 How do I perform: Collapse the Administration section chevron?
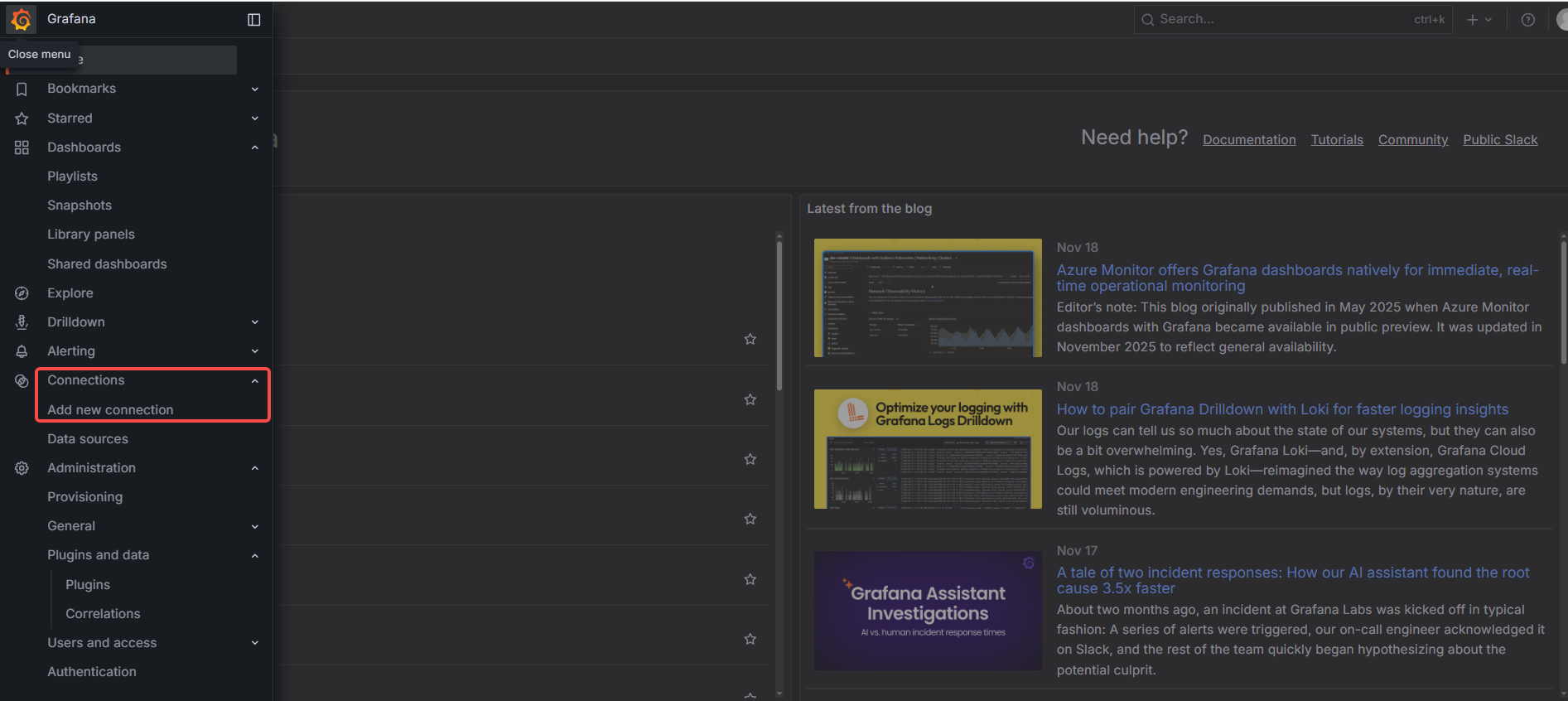[x=255, y=468]
